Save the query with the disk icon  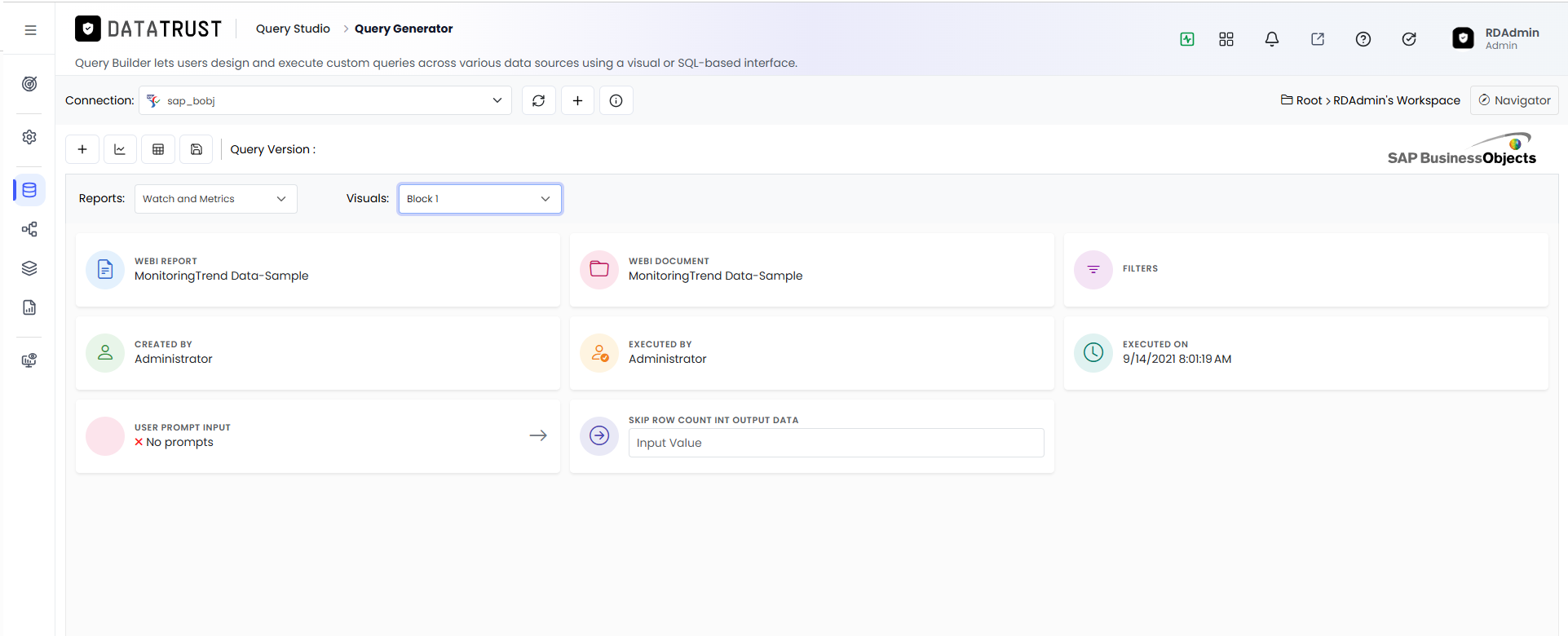[x=197, y=149]
